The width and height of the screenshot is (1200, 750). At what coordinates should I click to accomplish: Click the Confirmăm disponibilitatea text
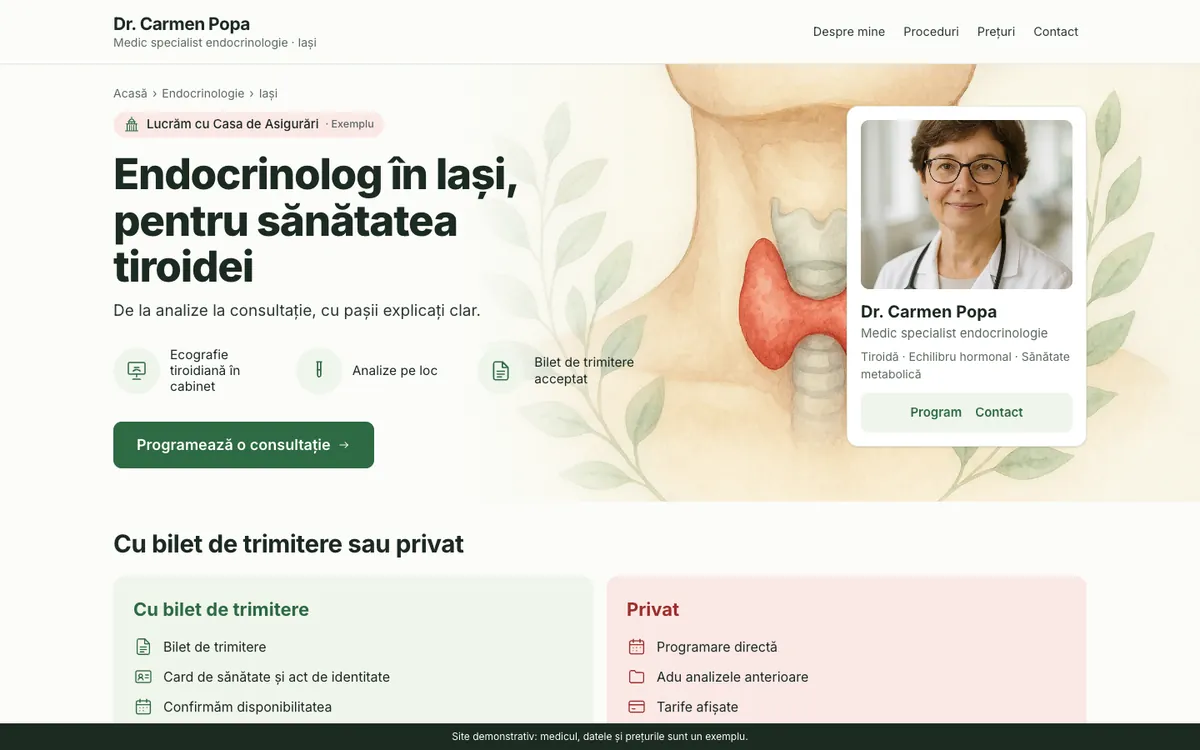(x=248, y=707)
